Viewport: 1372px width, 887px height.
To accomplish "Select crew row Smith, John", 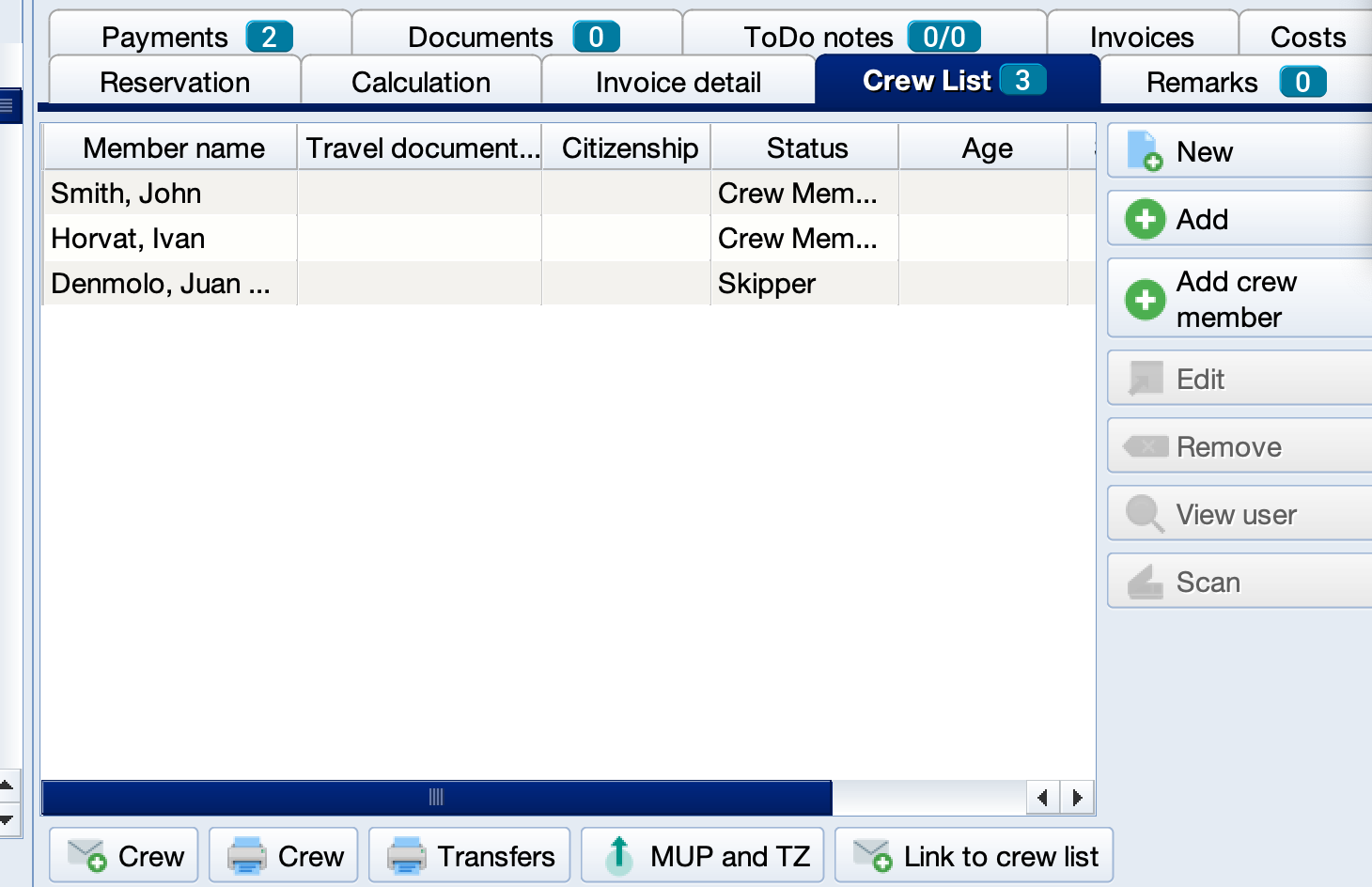I will click(126, 194).
